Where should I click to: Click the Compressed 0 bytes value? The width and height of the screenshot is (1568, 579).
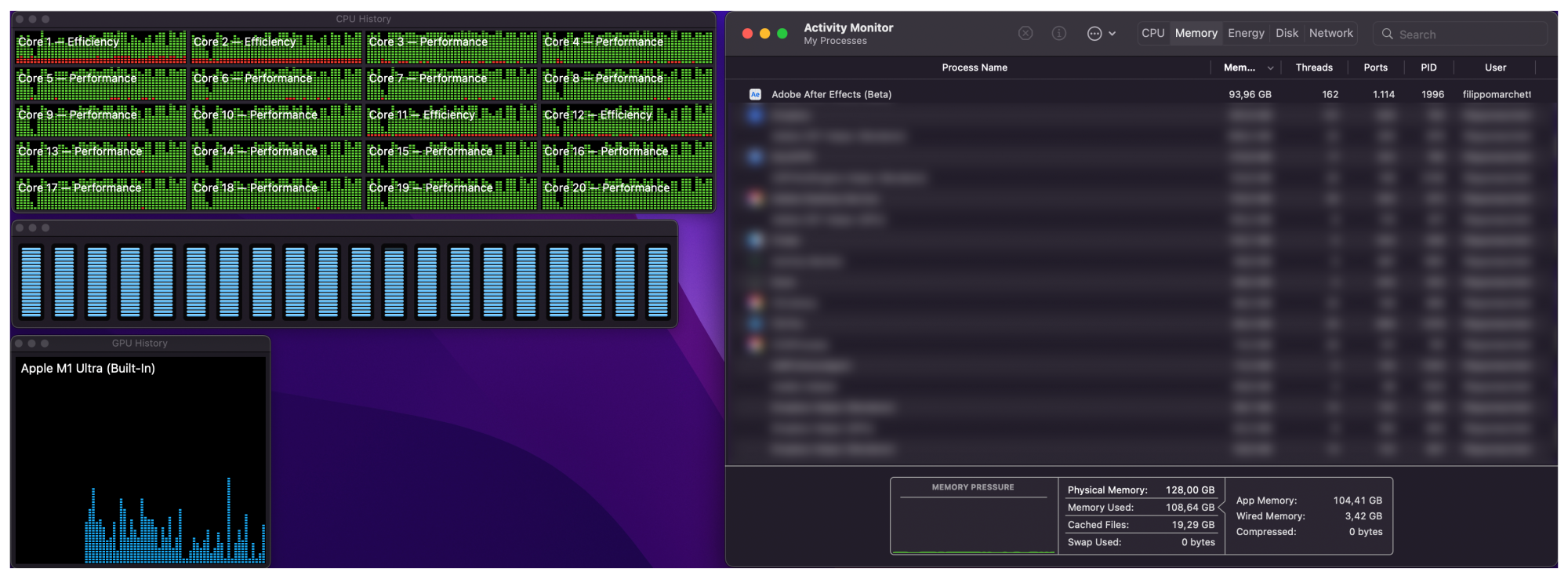pyautogui.click(x=1365, y=531)
